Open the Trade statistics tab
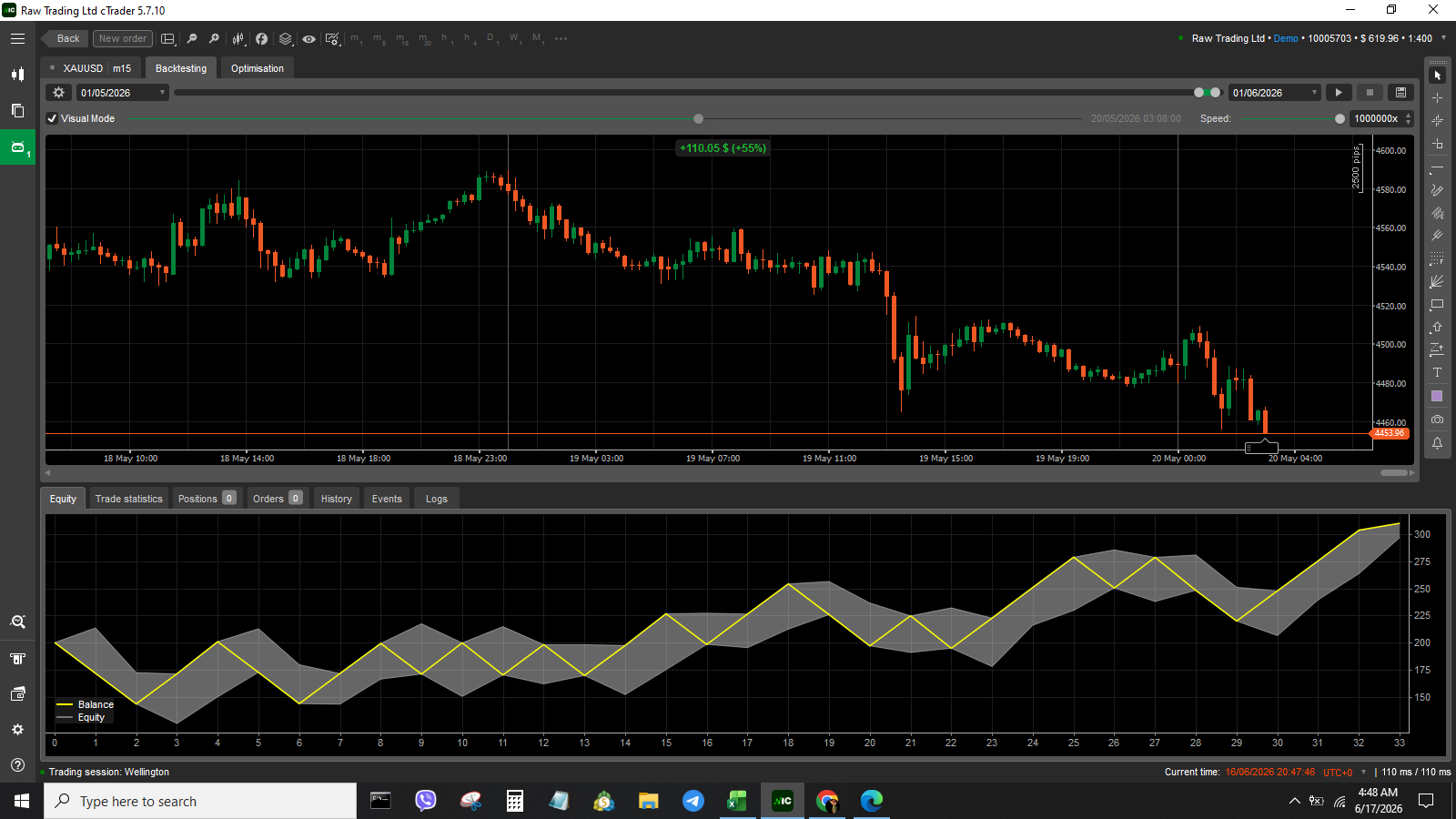The image size is (1456, 819). pos(128,499)
